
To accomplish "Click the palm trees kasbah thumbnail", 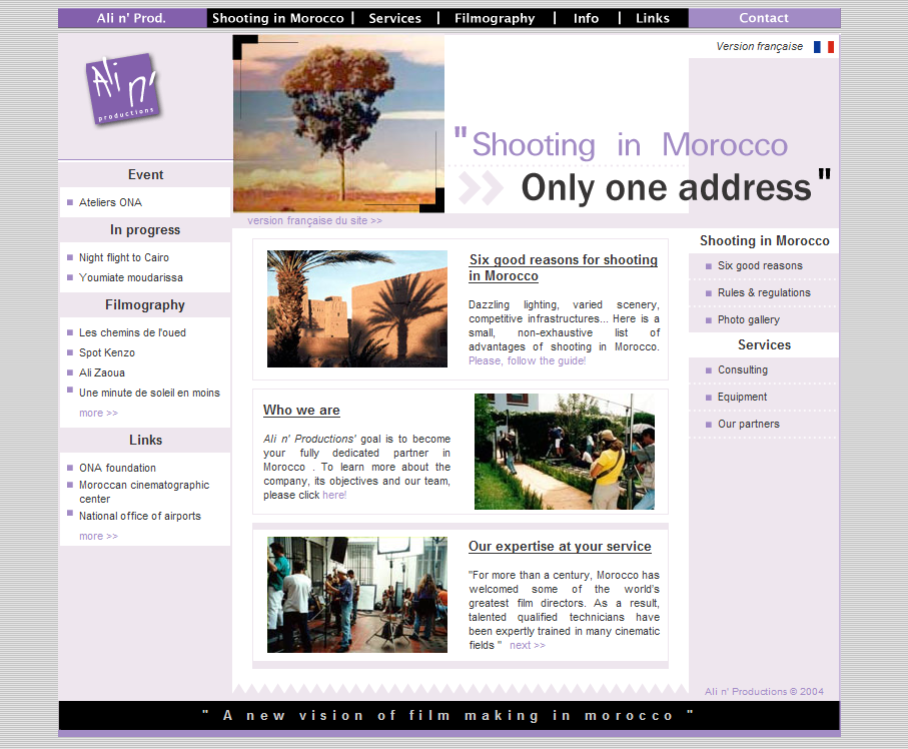I will [x=357, y=309].
